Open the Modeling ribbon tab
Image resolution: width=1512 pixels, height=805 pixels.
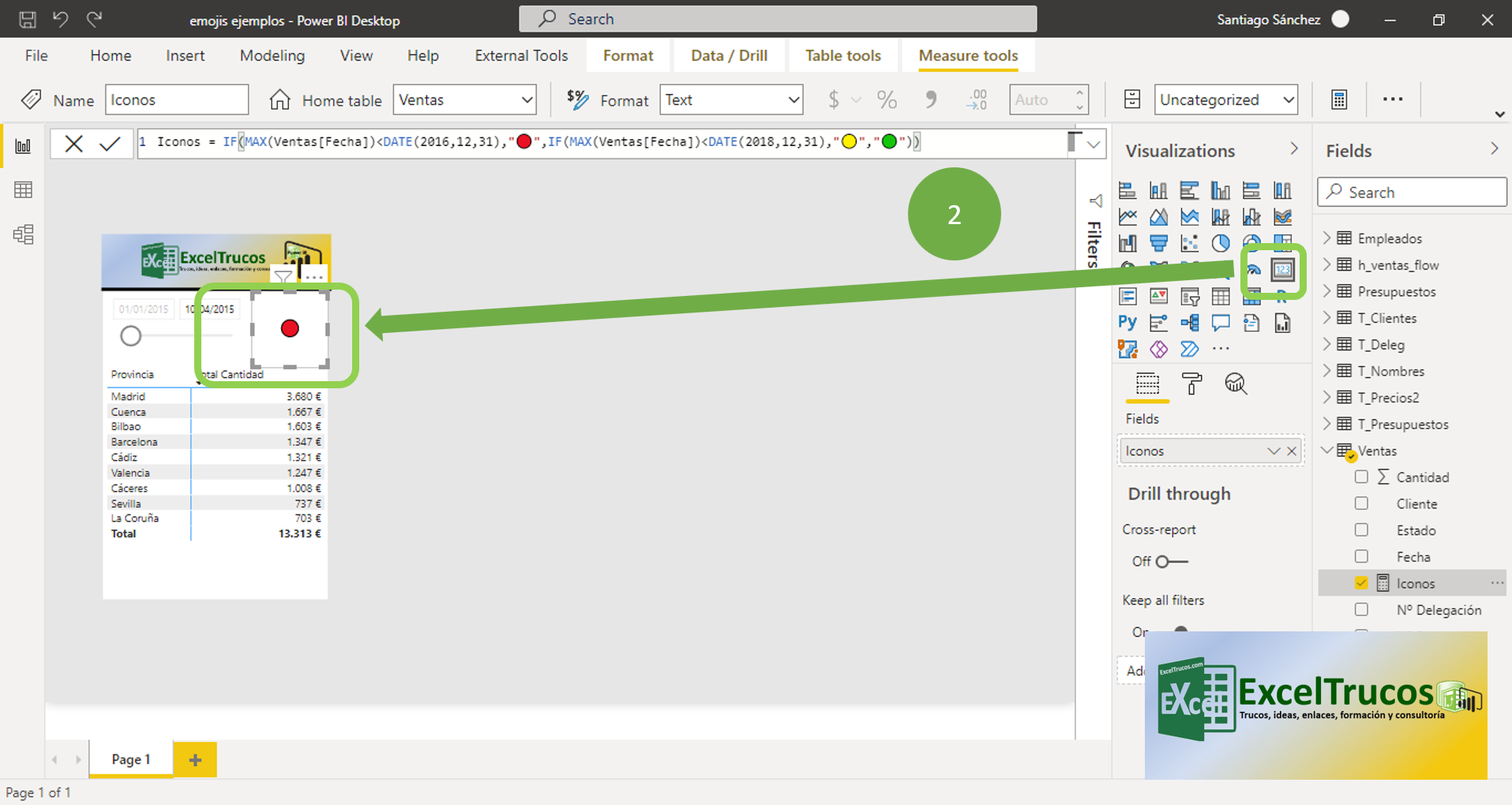272,56
